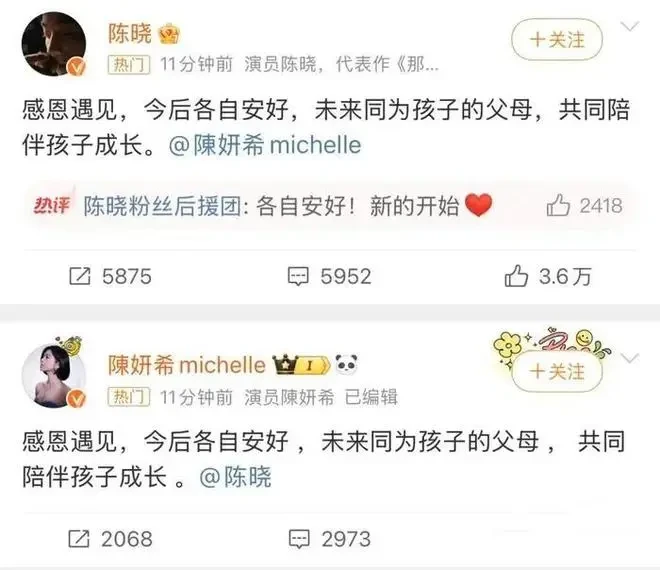Image resolution: width=660 pixels, height=570 pixels.
Task: Click the repost icon showing 2068
Action: point(79,539)
